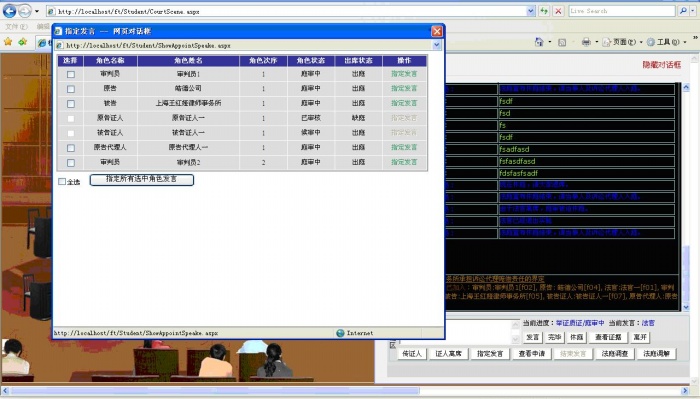Click 指定发言 link for the 被告 row
This screenshot has height=399, width=700.
tap(404, 103)
